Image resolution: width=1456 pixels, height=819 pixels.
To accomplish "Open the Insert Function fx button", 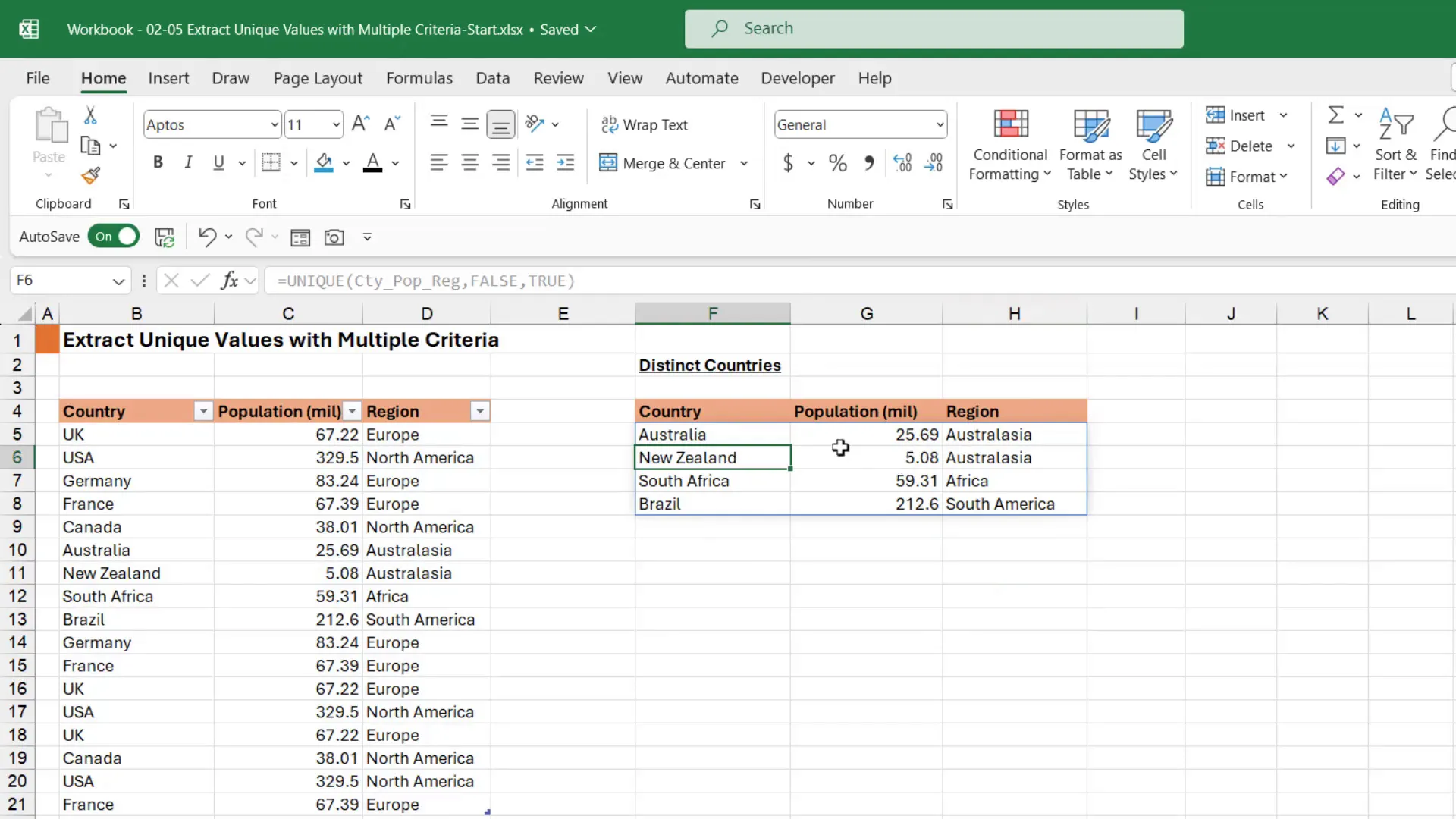I will coord(230,281).
